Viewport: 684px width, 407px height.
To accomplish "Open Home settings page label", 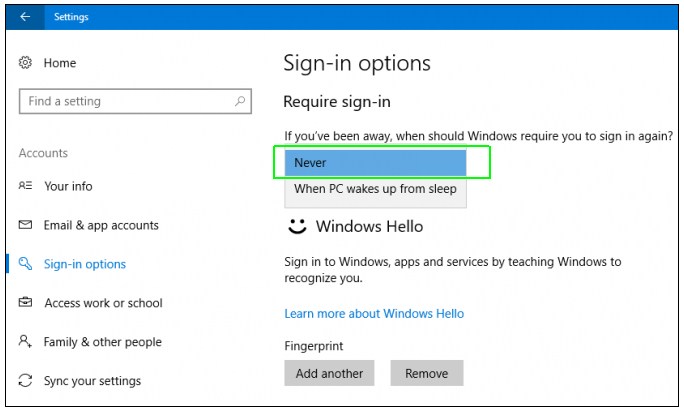I will [x=60, y=63].
